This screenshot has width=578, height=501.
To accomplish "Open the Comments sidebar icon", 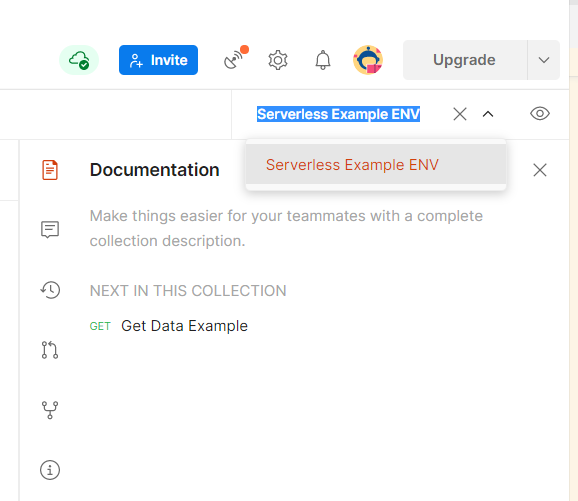I will tap(50, 230).
